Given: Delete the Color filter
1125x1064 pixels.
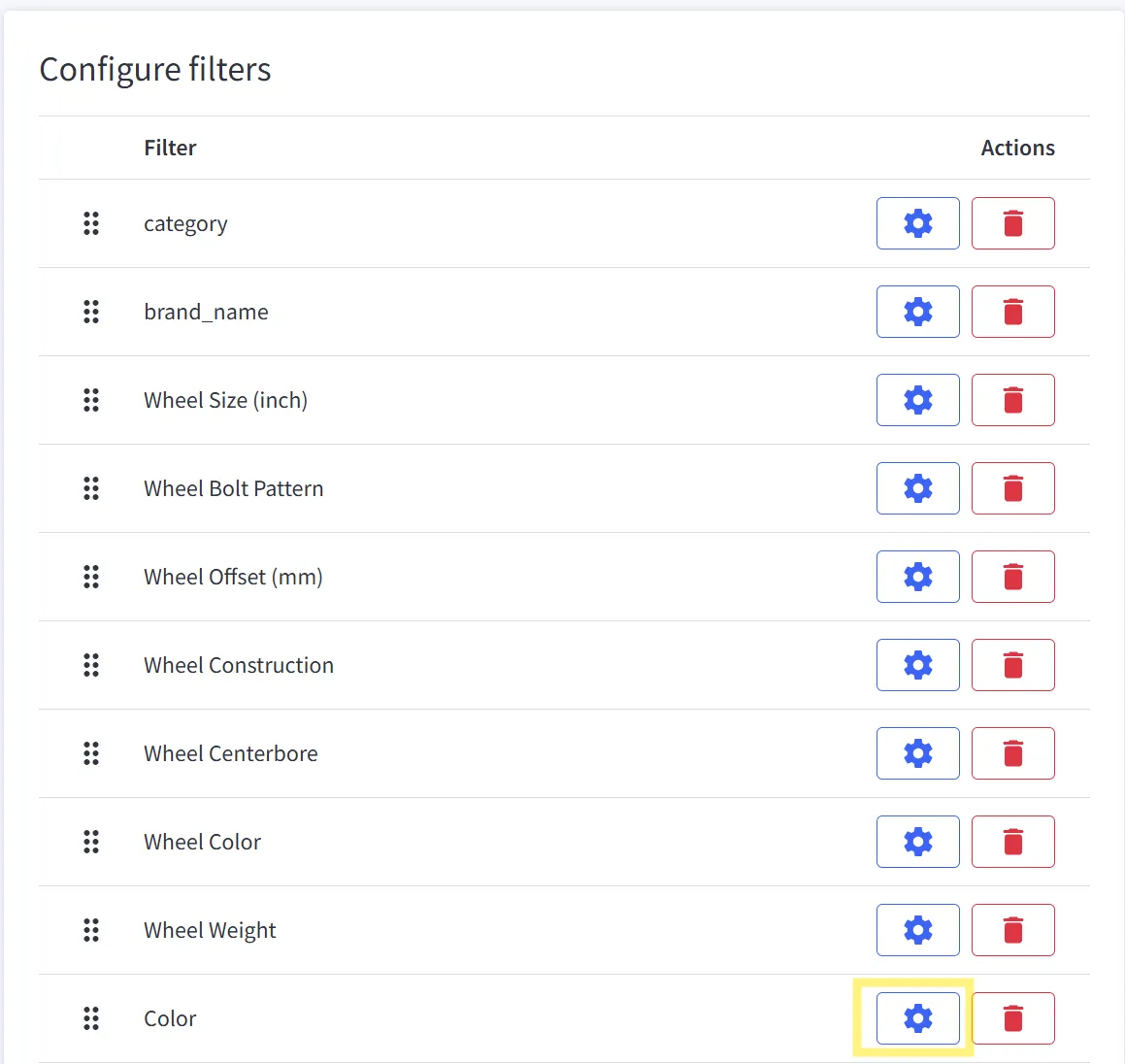Looking at the screenshot, I should point(1012,1018).
